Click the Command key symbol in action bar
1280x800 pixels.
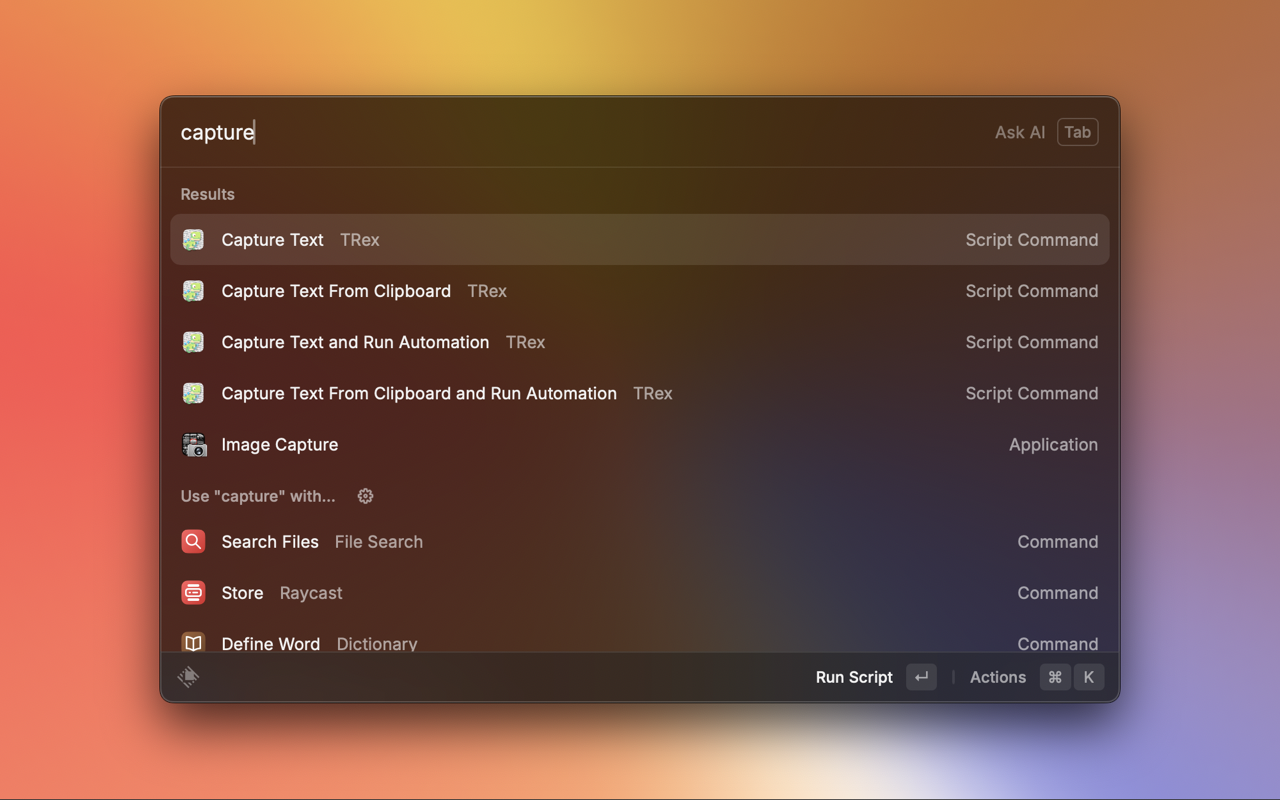(x=1055, y=677)
